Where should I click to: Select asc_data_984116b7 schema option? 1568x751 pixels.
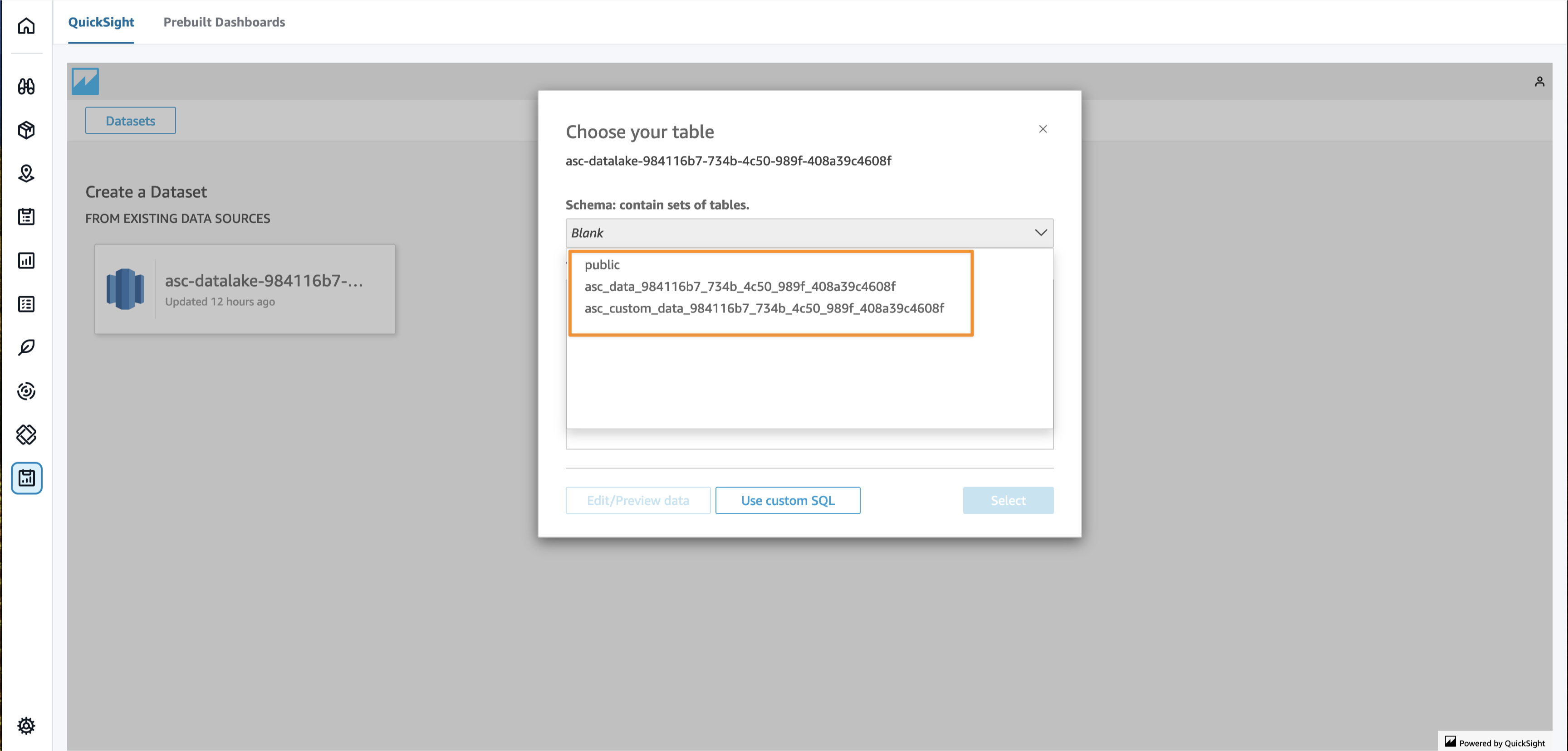(740, 287)
